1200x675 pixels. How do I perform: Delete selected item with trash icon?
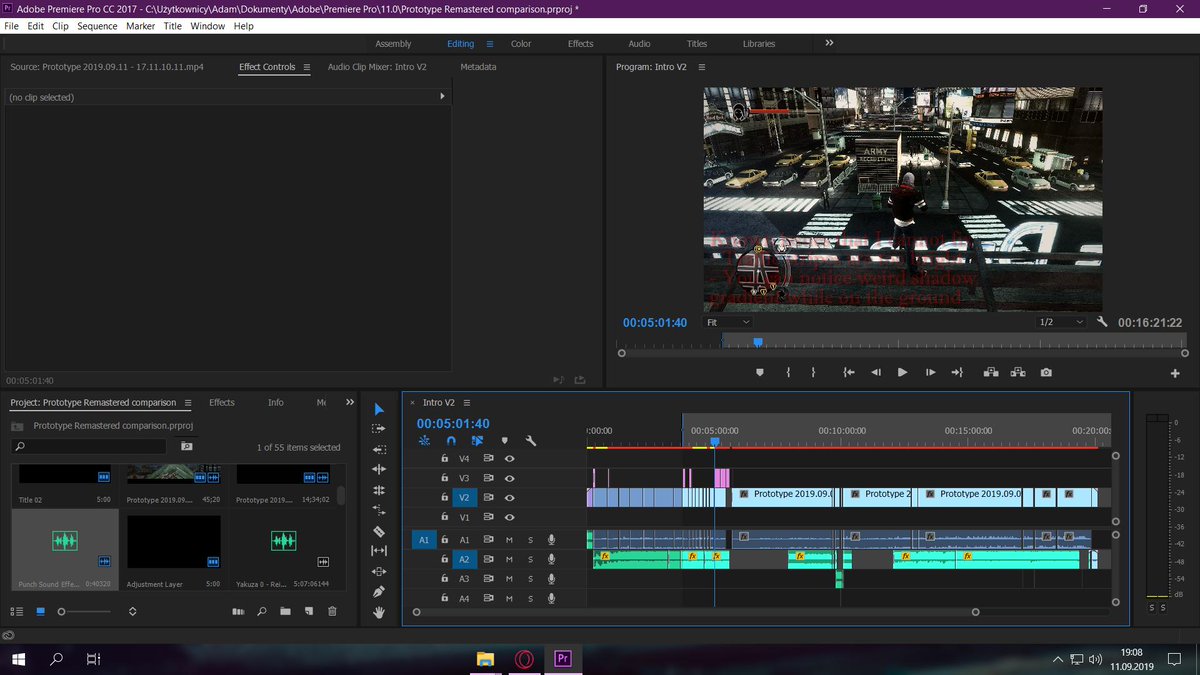pyautogui.click(x=333, y=611)
